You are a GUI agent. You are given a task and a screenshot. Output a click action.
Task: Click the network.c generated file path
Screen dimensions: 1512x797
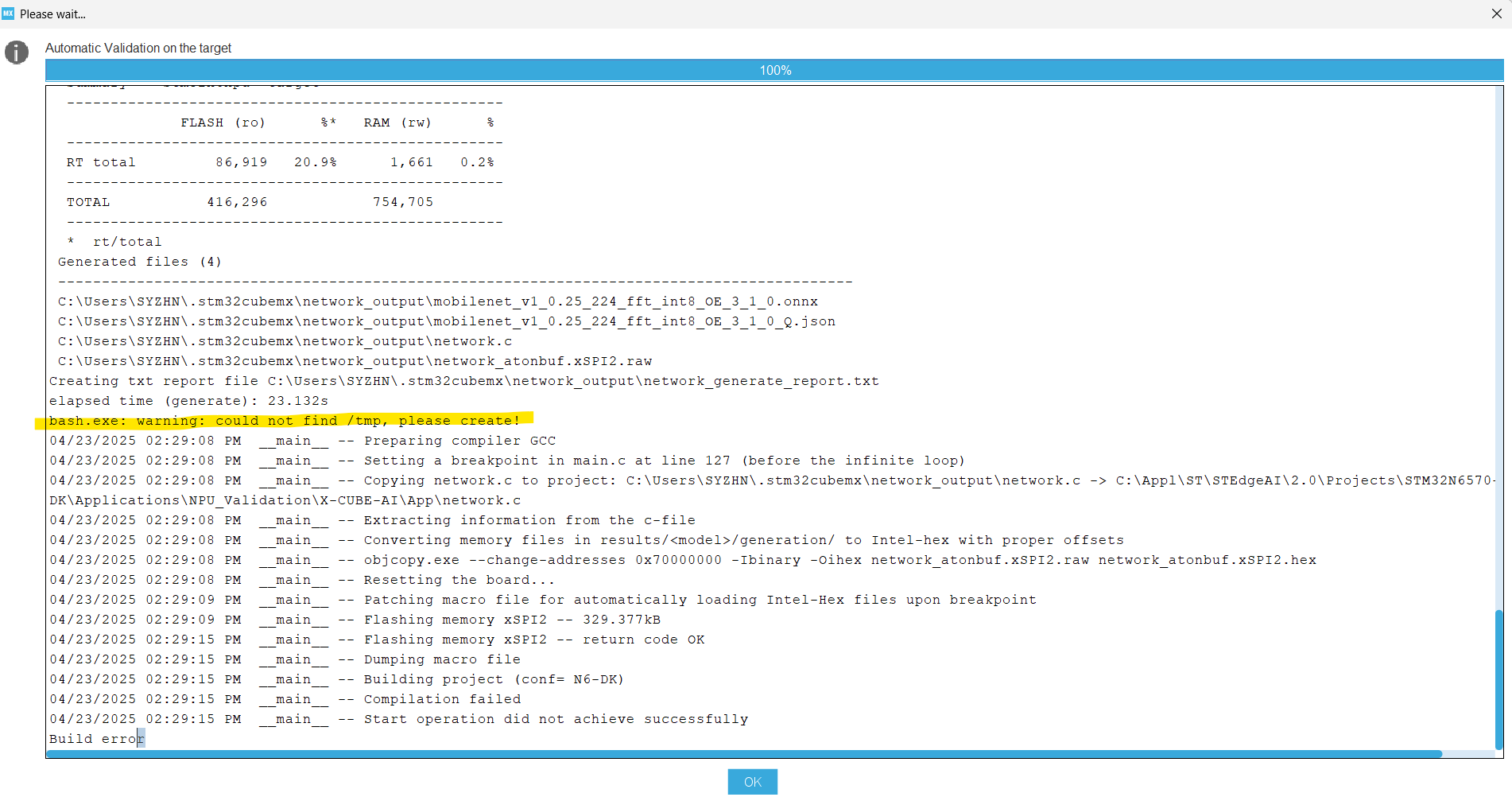(284, 340)
